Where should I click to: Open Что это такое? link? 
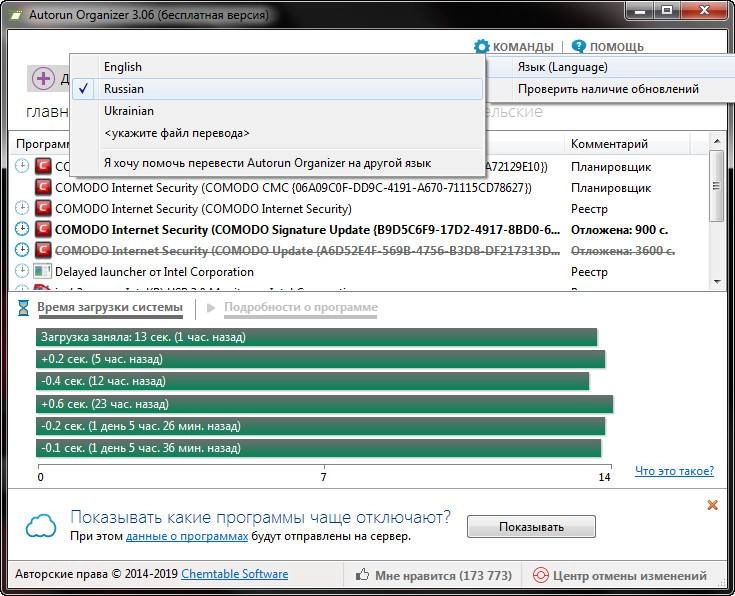coord(674,470)
